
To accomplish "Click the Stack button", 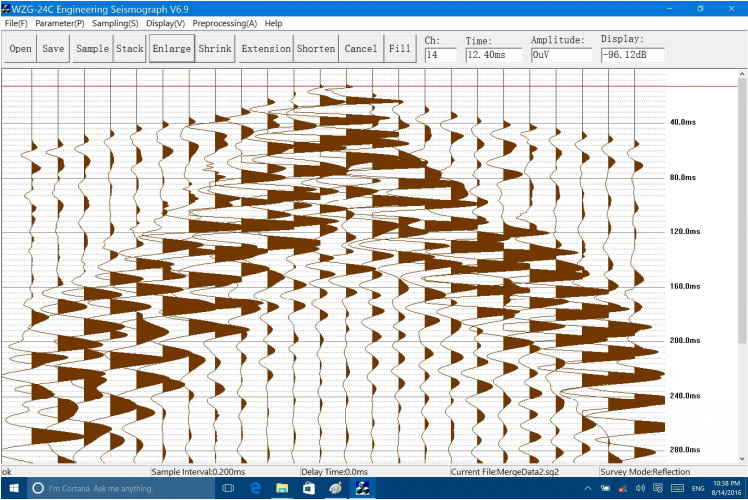I will click(130, 48).
